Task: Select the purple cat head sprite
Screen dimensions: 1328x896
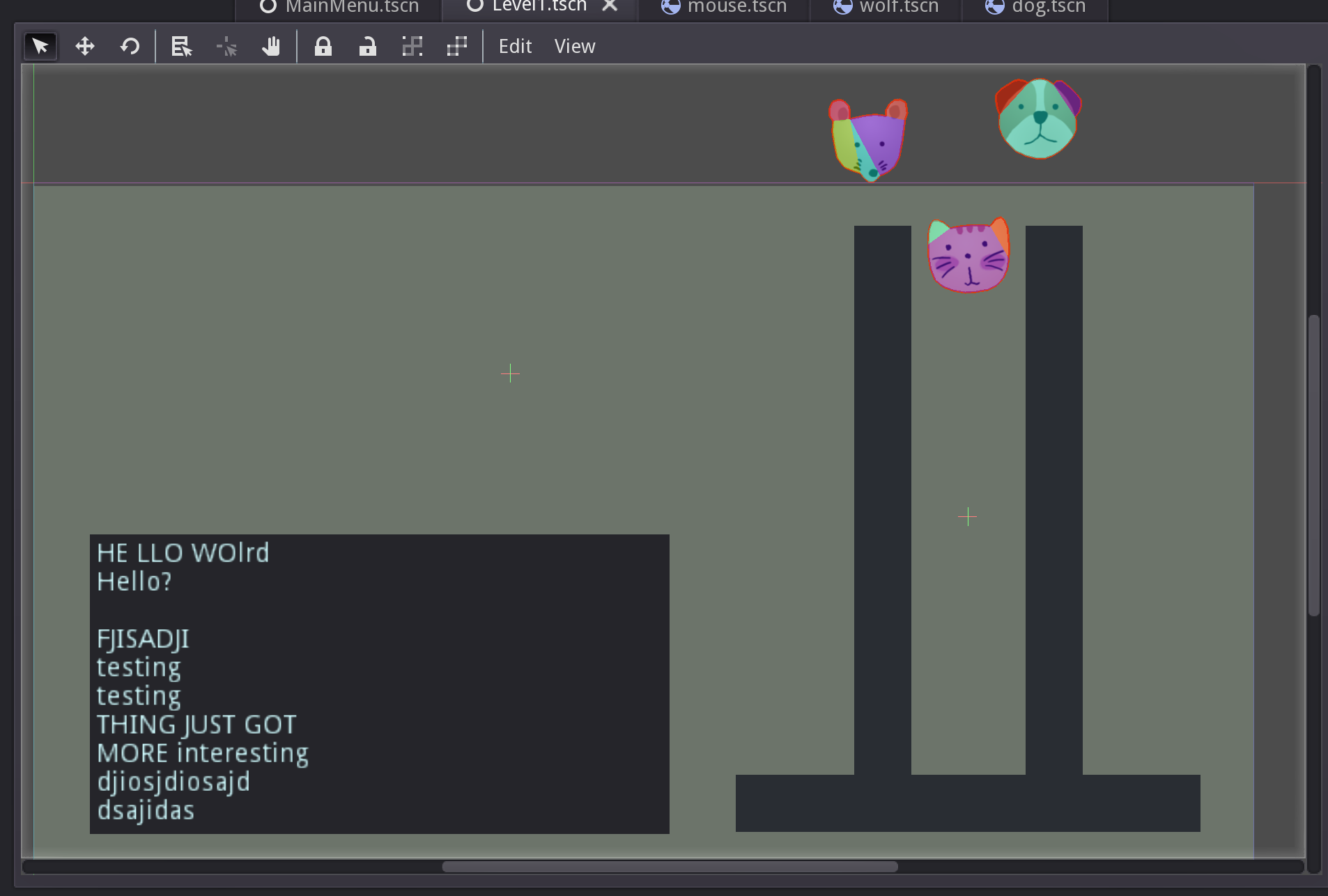Action: 968,255
